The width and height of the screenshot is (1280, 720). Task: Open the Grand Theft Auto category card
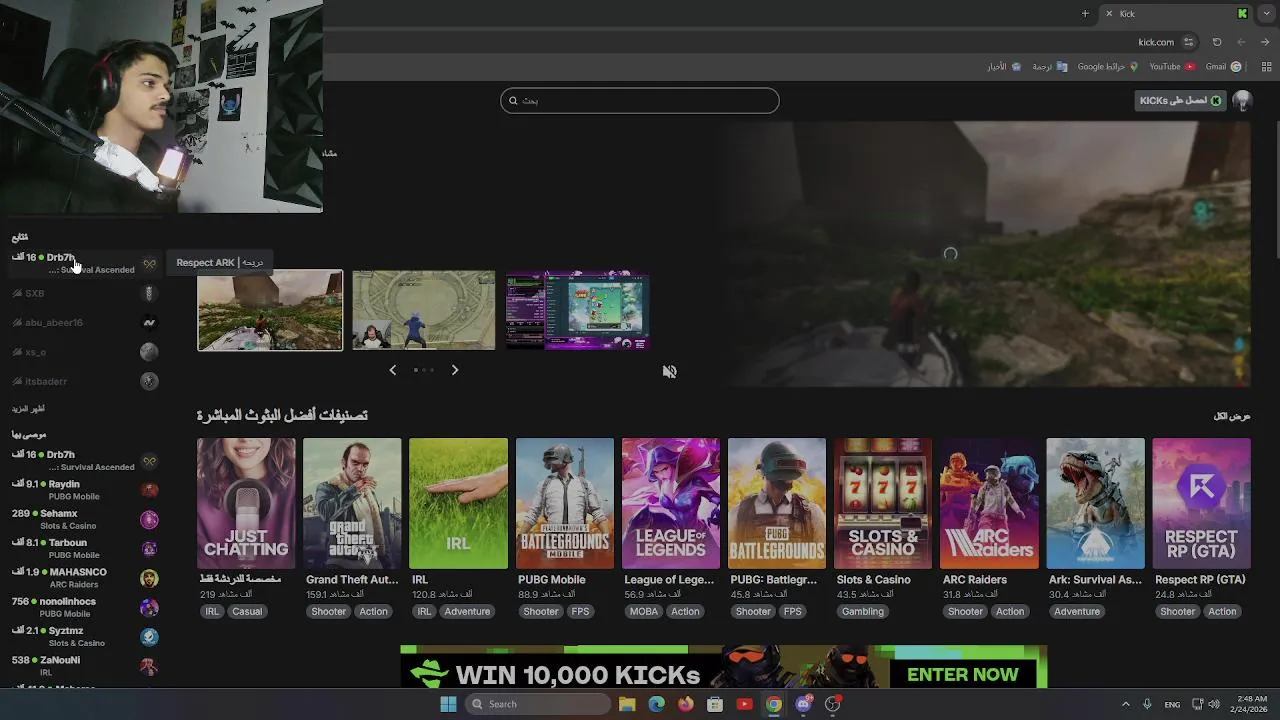coord(352,503)
